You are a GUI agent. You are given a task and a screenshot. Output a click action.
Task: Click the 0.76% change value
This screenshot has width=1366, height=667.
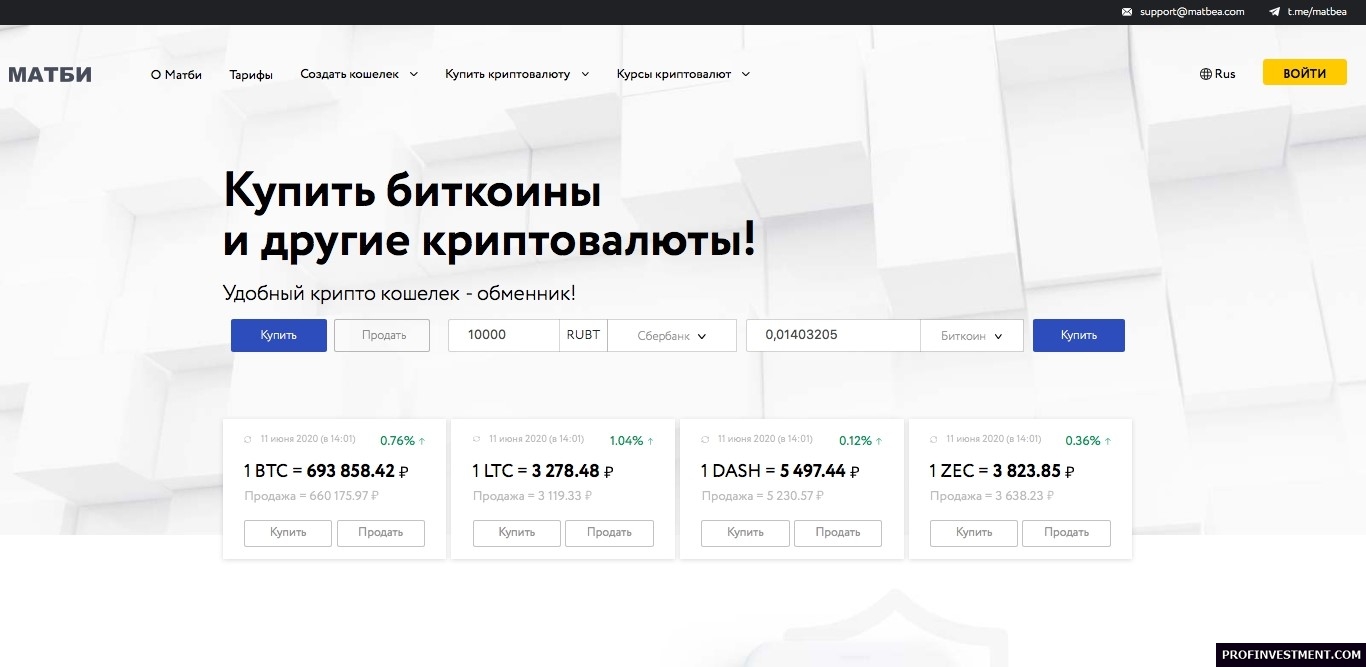tap(397, 440)
